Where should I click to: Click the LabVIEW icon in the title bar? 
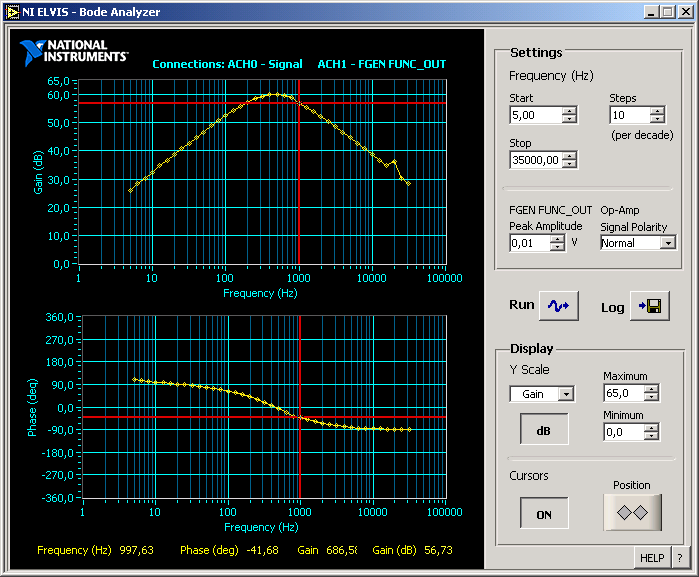[x=12, y=12]
